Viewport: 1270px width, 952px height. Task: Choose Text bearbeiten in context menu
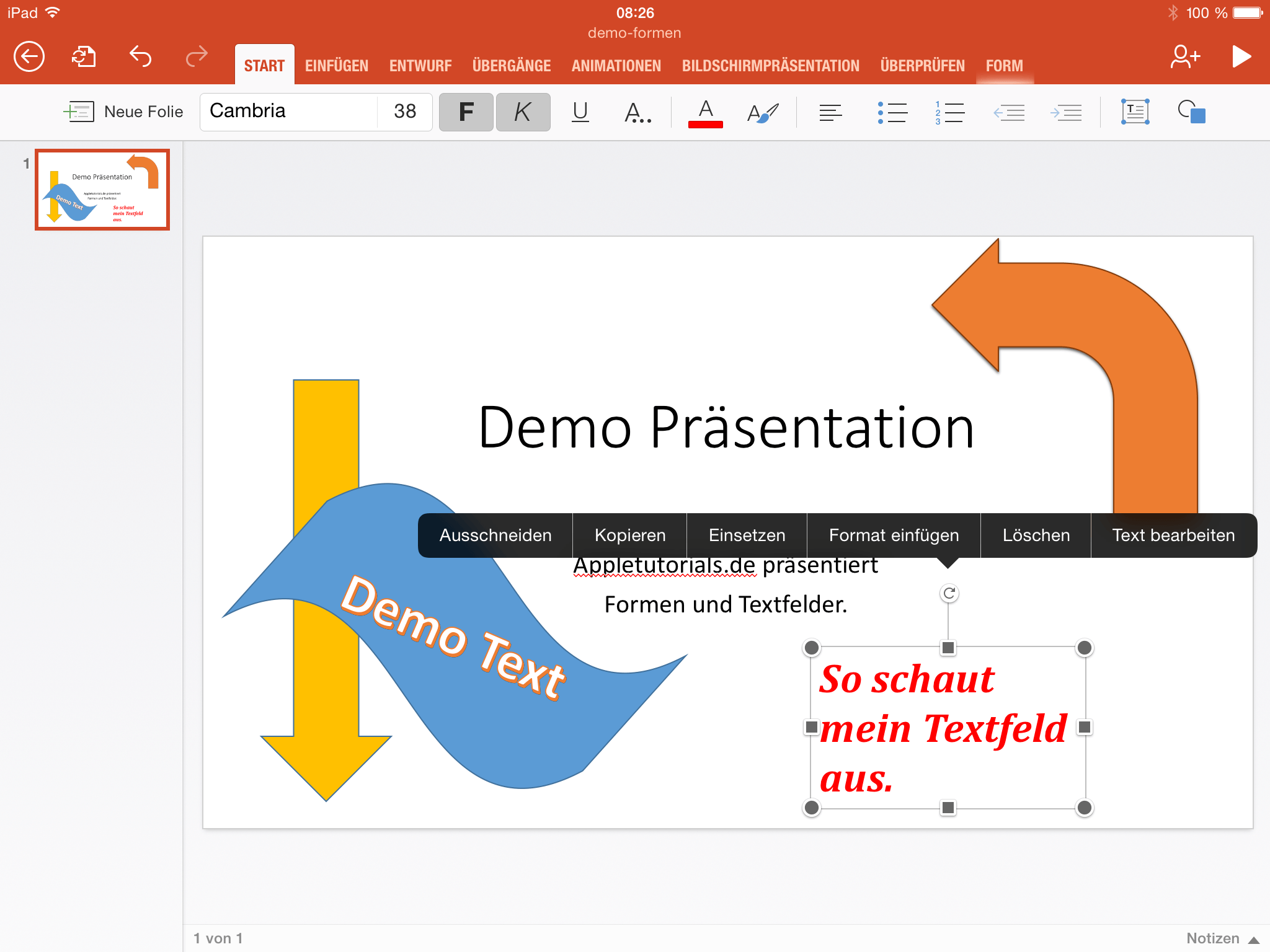pyautogui.click(x=1173, y=535)
